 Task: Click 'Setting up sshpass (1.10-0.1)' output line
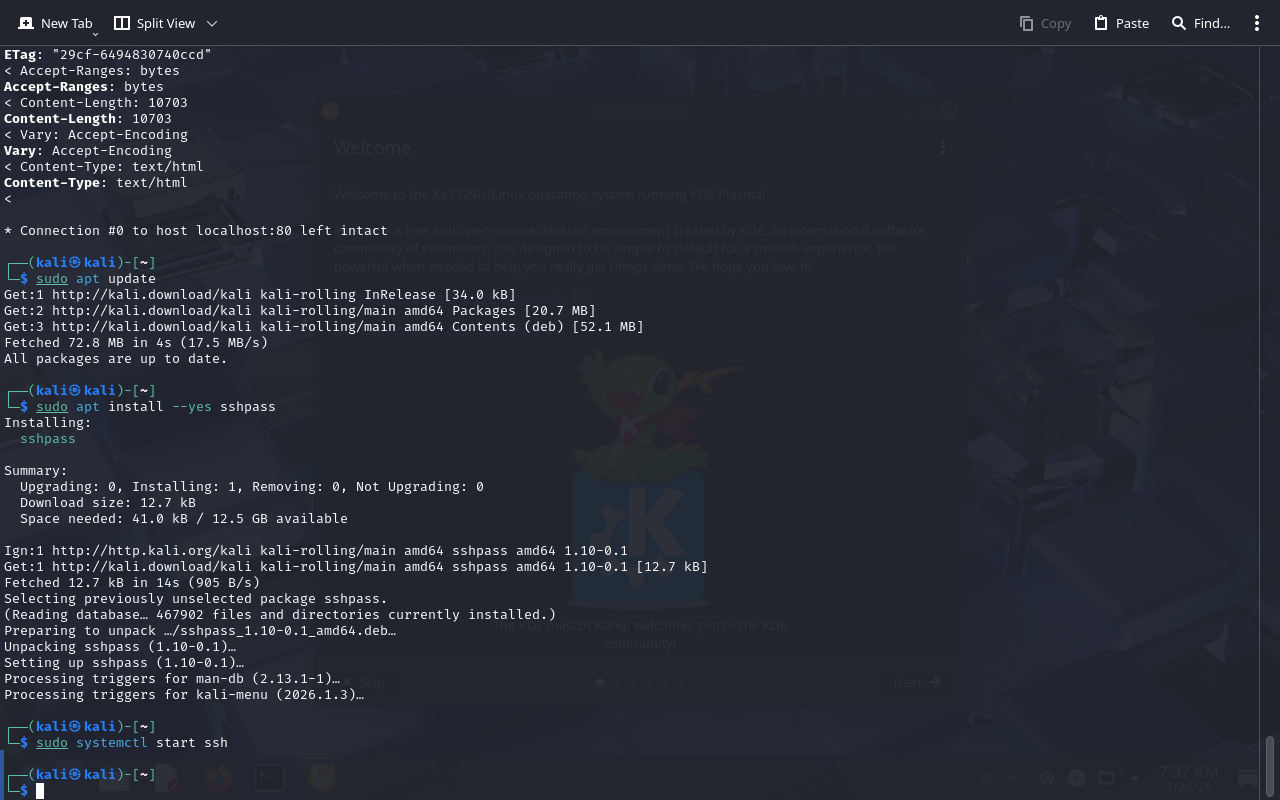[x=124, y=663]
